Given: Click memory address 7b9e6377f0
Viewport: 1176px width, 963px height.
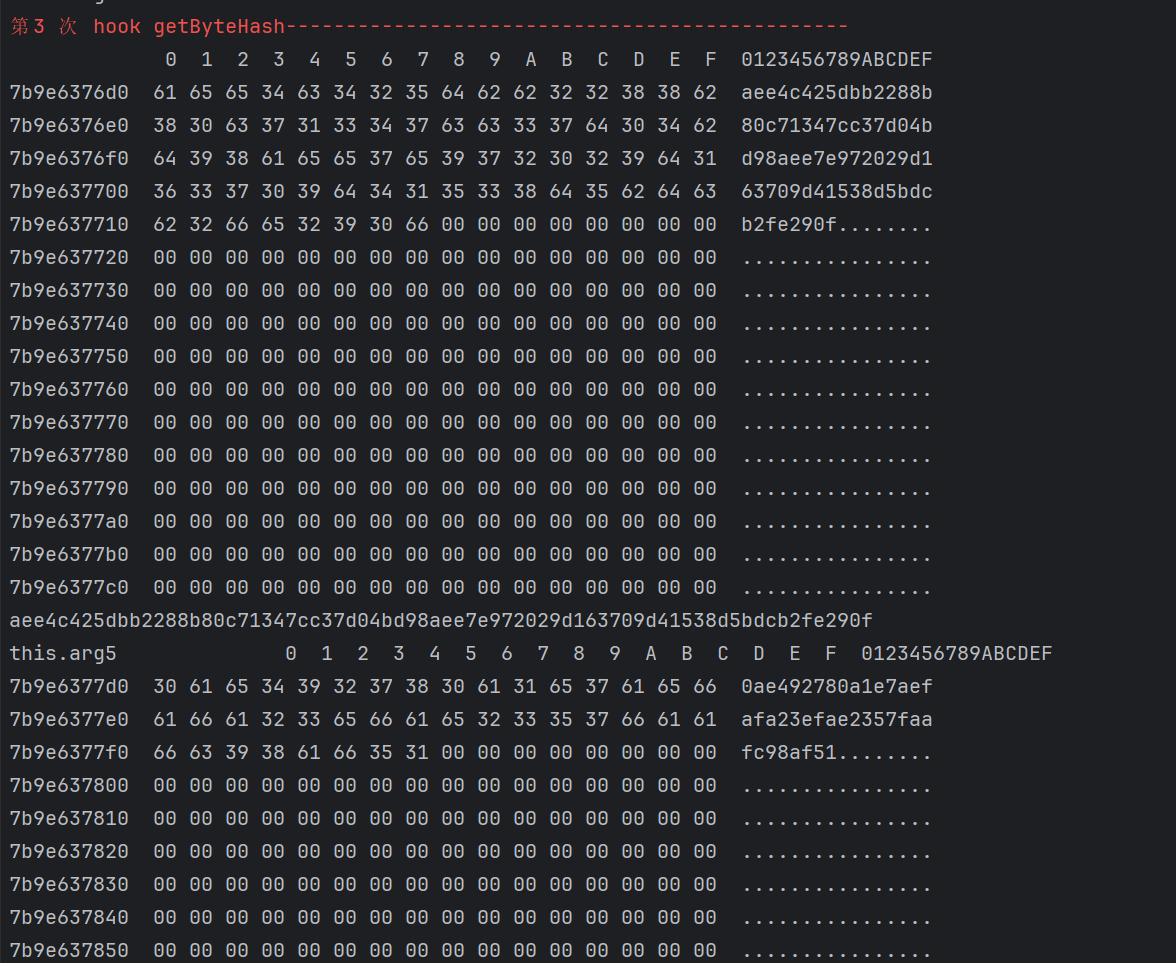Looking at the screenshot, I should pyautogui.click(x=69, y=753).
